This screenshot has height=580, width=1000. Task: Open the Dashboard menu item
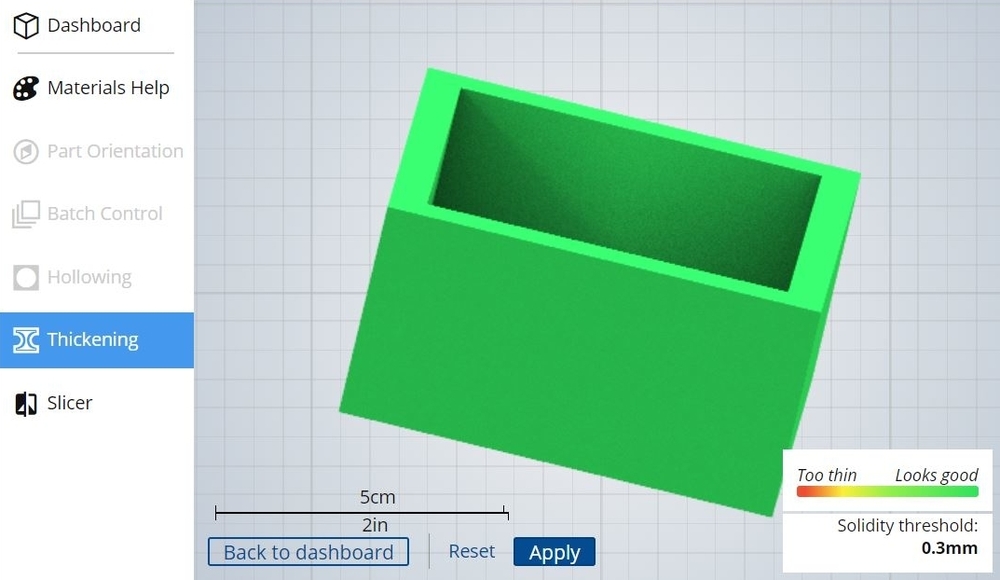pyautogui.click(x=94, y=26)
